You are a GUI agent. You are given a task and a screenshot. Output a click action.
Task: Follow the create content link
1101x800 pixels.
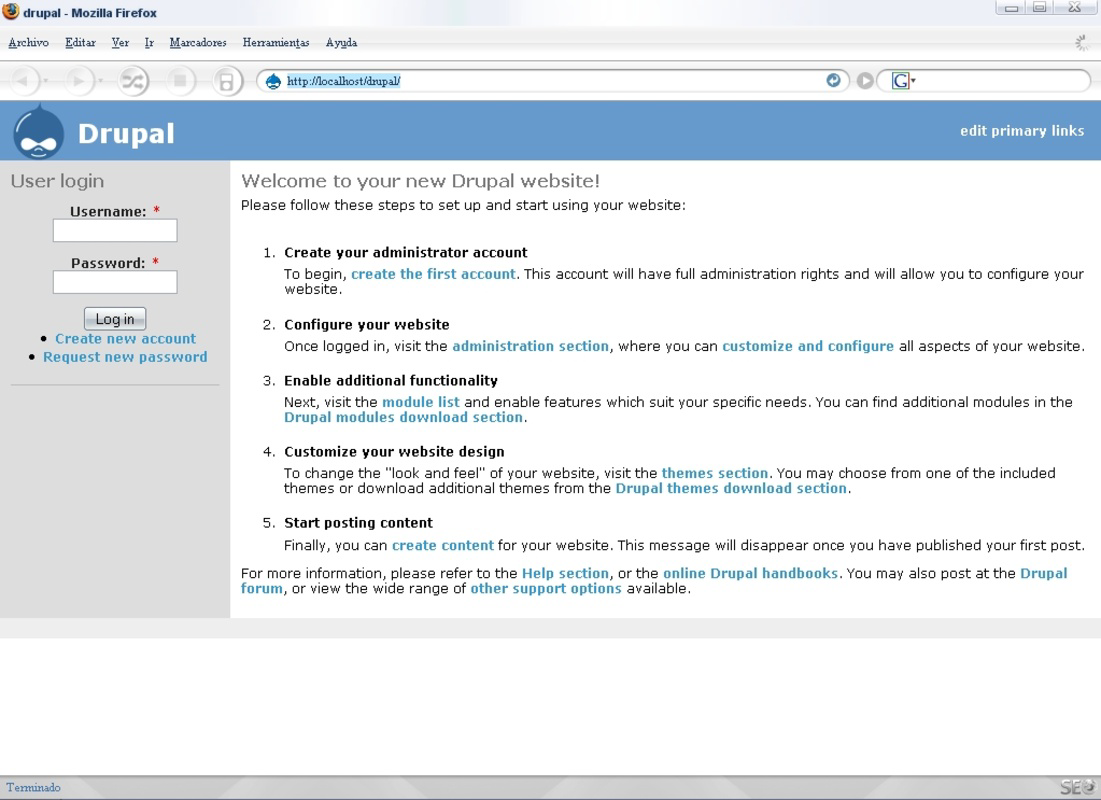click(x=443, y=545)
